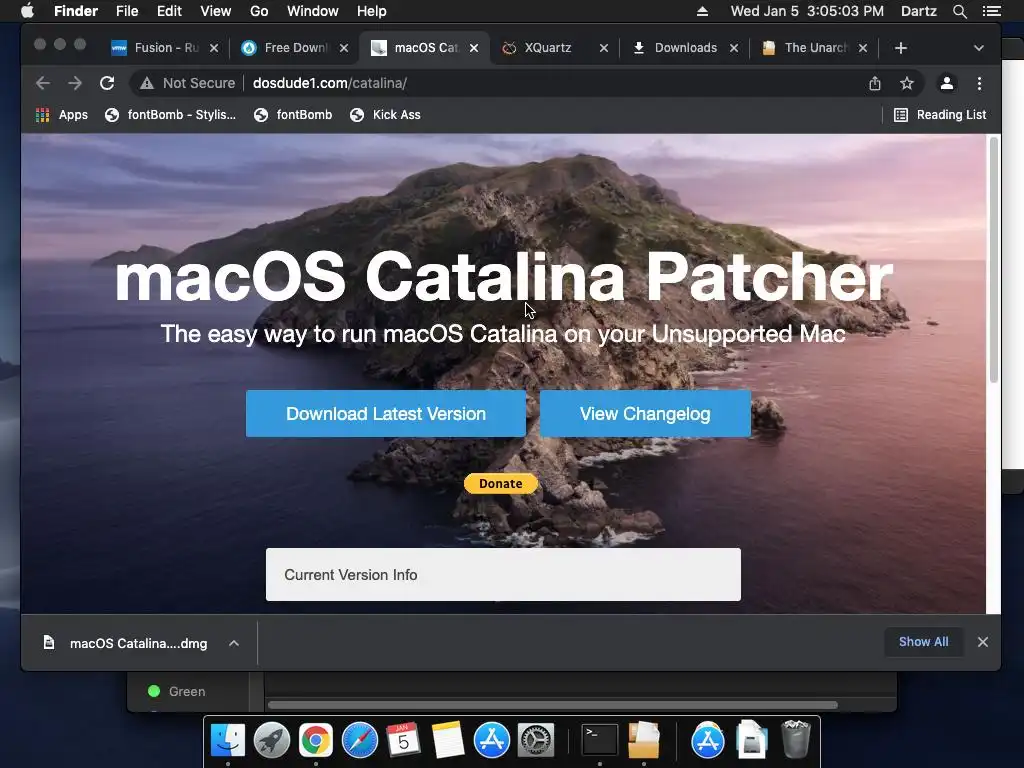
Task: Close the macOS Catalina tab
Action: [x=474, y=48]
